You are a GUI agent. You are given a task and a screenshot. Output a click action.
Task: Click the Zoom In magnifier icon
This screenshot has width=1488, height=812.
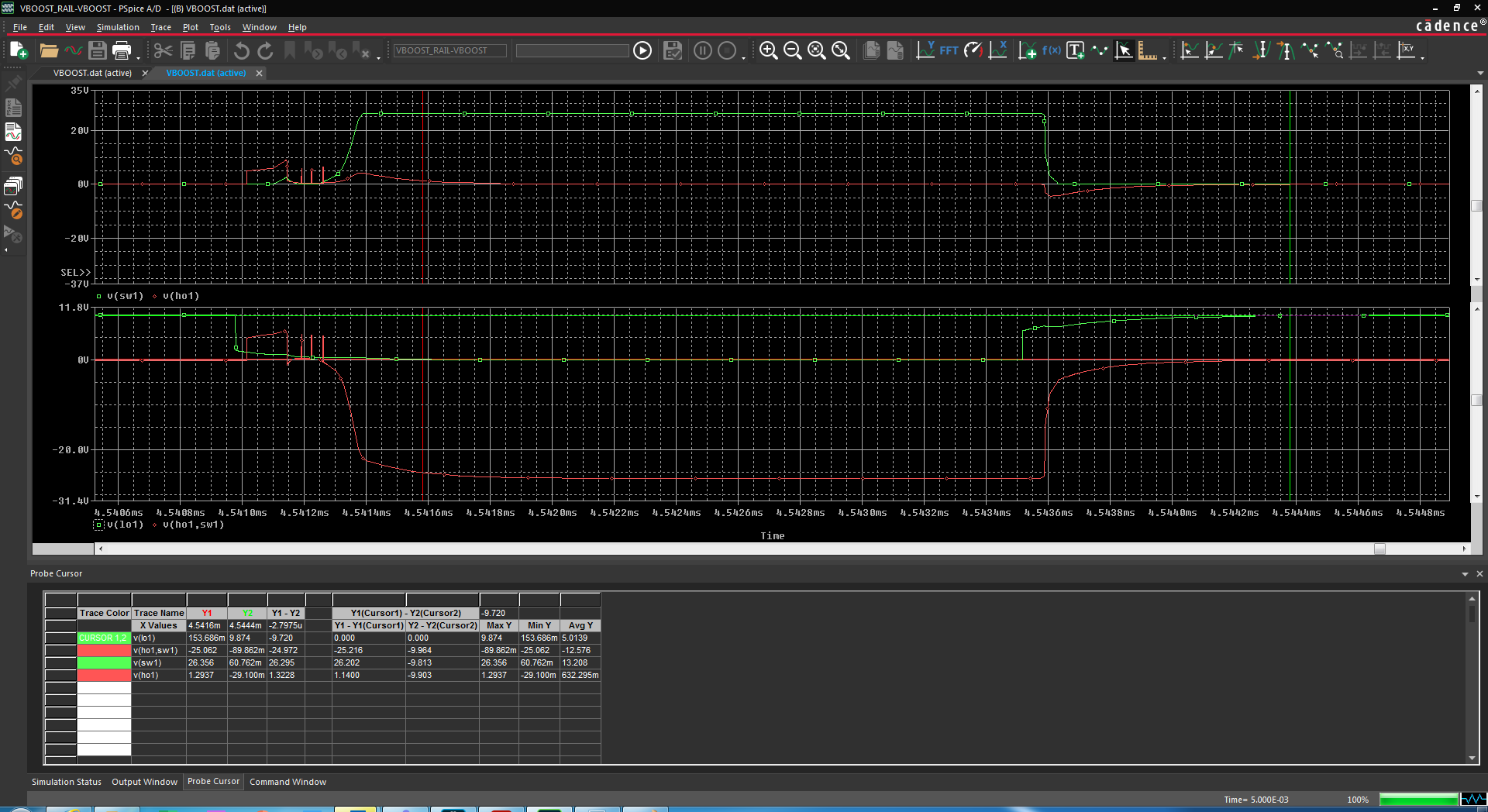(768, 50)
